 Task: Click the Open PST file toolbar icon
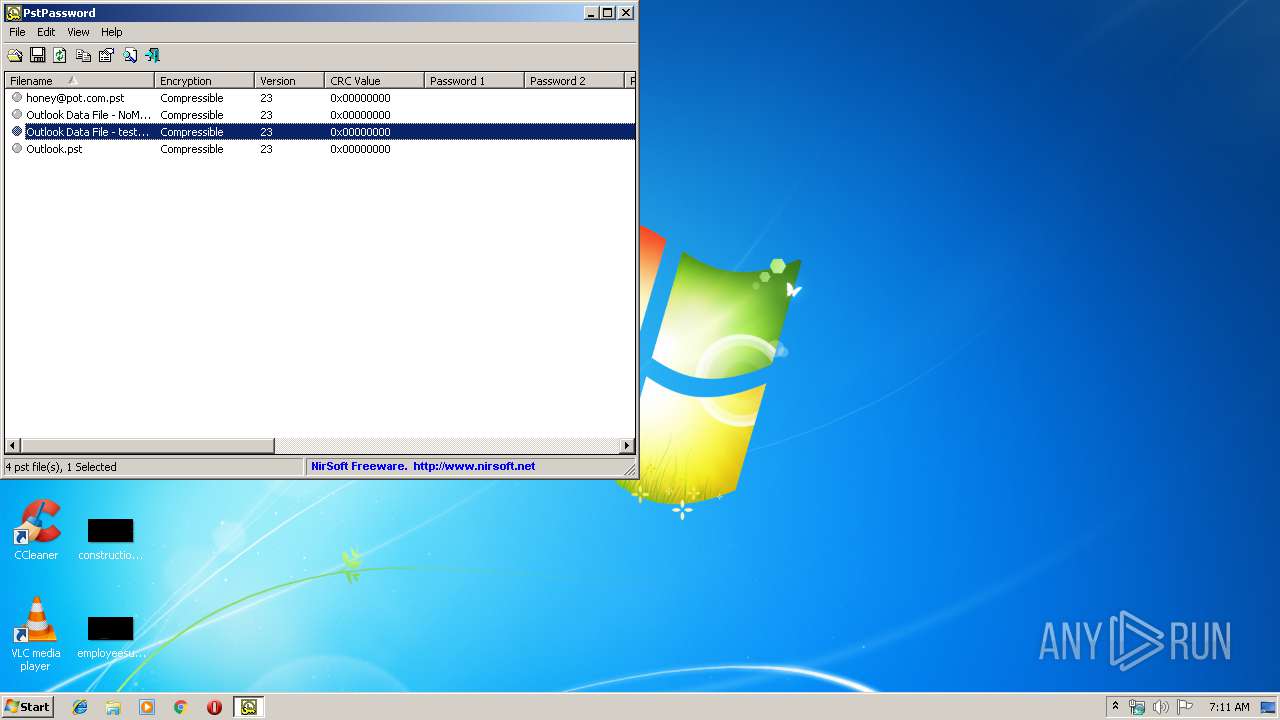[x=15, y=55]
